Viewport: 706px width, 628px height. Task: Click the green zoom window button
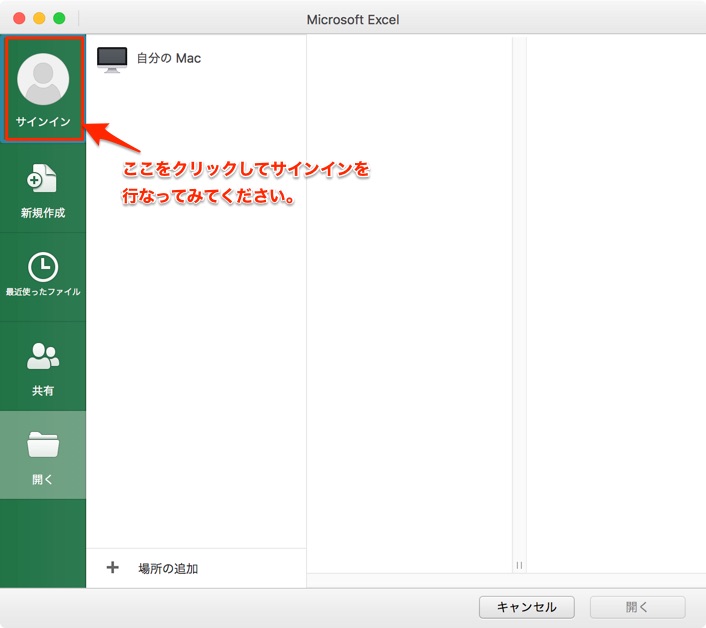point(59,18)
